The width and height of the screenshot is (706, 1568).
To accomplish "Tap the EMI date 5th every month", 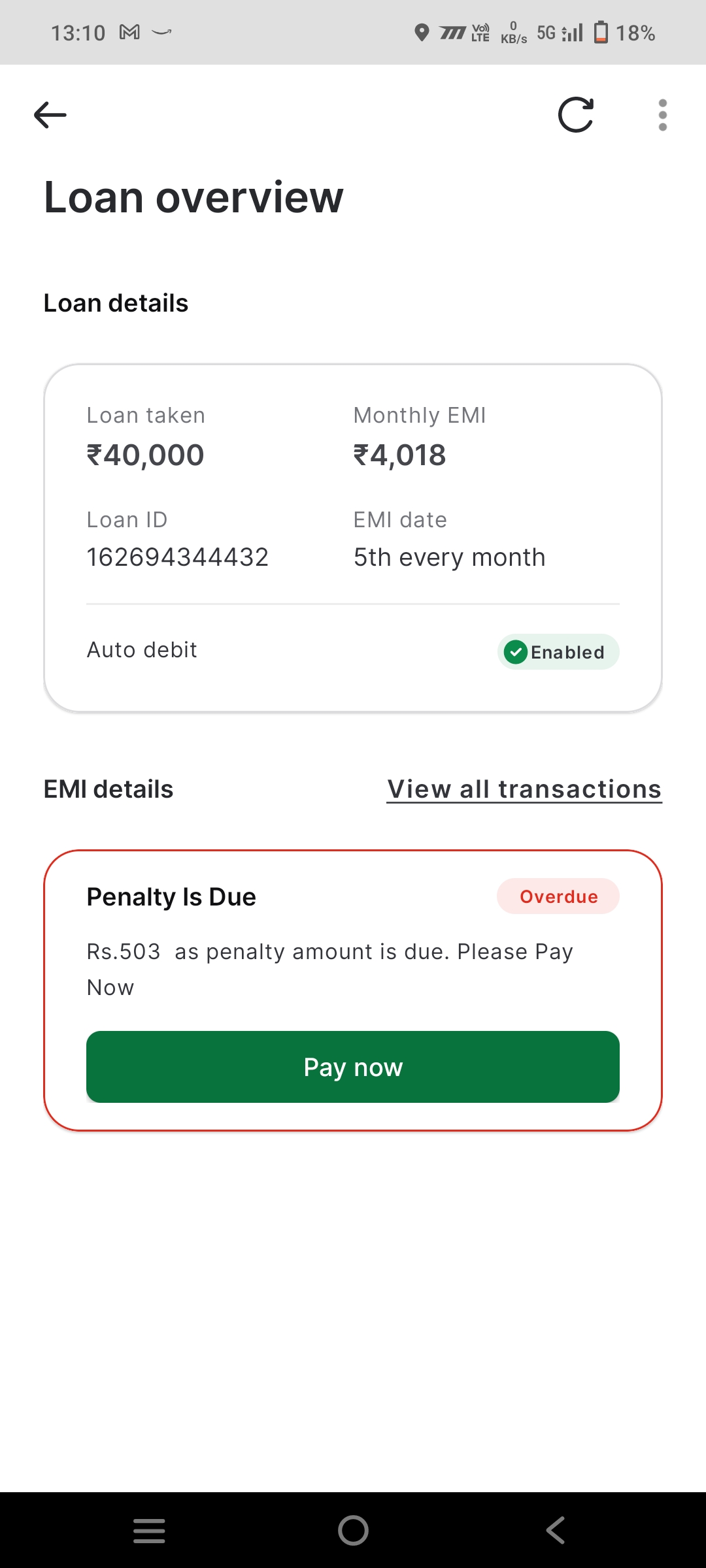I will [449, 557].
